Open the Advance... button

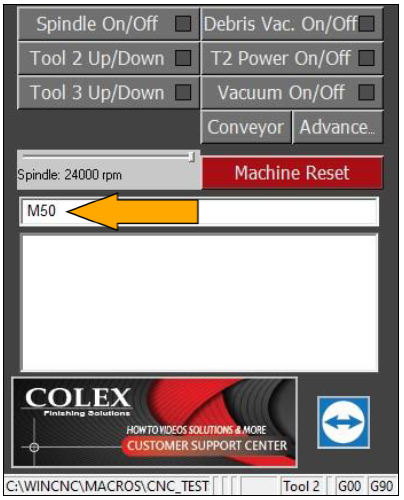338,127
